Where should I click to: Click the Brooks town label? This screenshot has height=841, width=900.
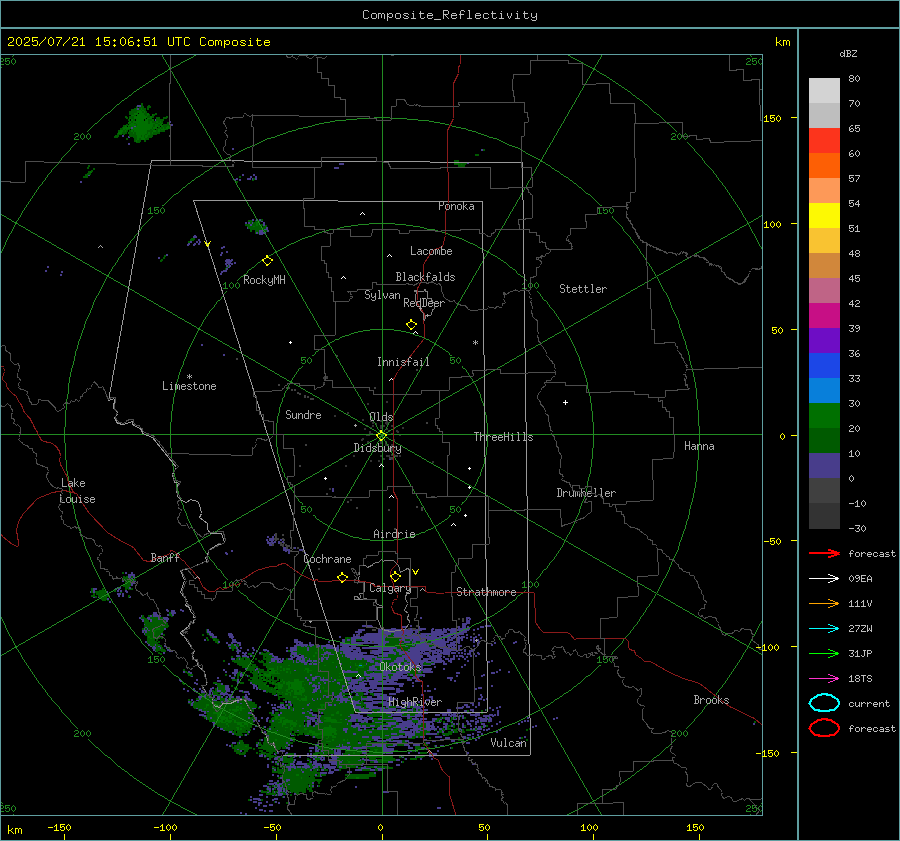click(x=711, y=700)
